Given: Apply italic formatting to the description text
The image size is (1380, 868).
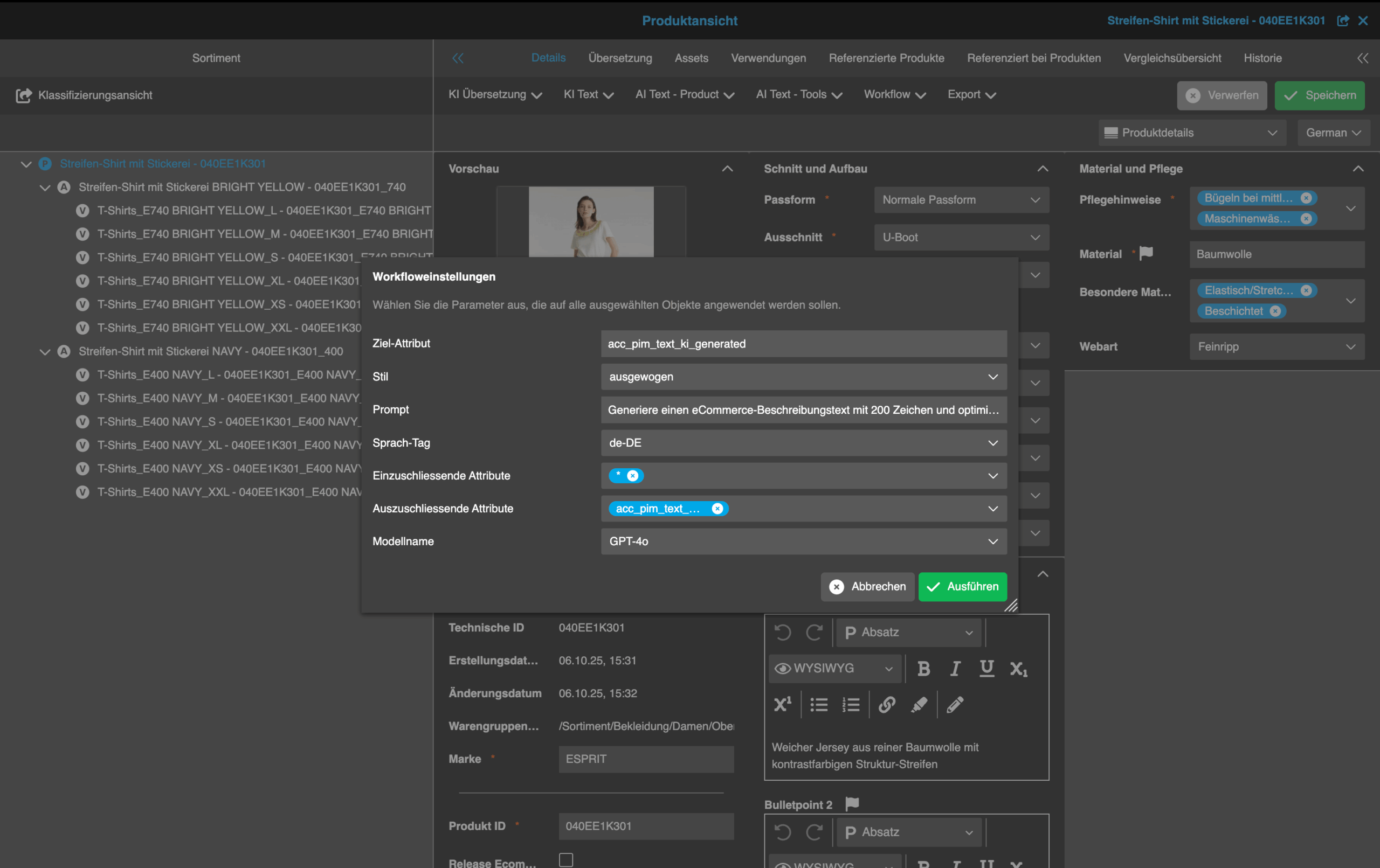Looking at the screenshot, I should click(x=955, y=668).
